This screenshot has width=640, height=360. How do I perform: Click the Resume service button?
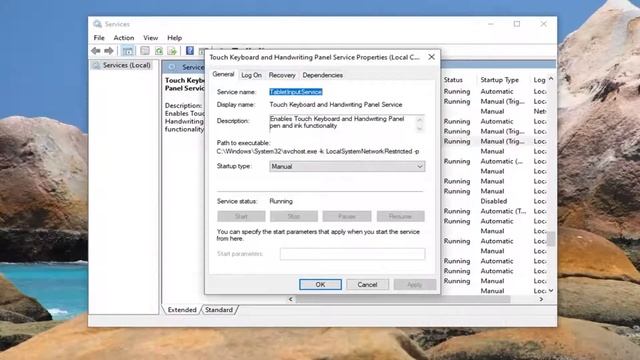[400, 216]
